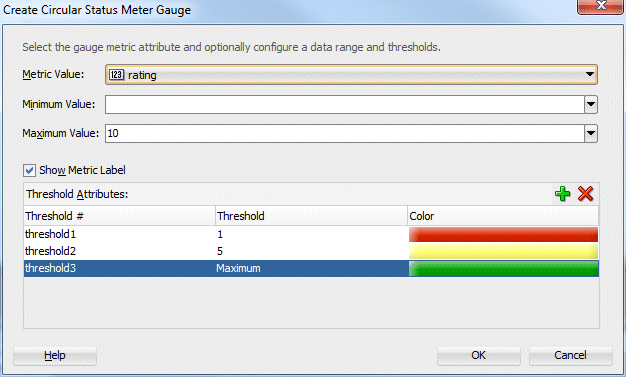
Task: Select the yellow color swatch for threshold2
Action: [503, 251]
